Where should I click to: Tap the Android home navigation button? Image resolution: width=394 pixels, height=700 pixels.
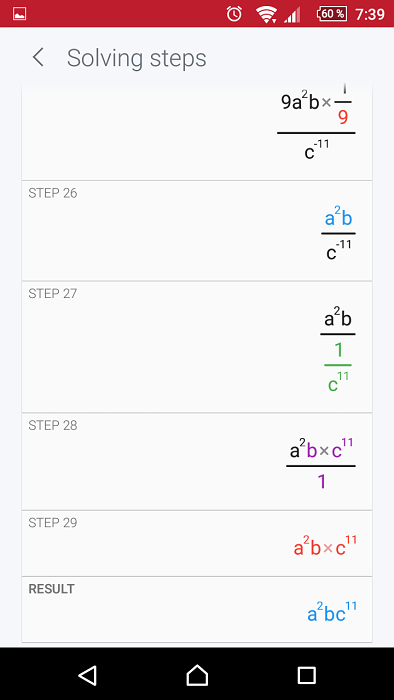click(x=197, y=675)
